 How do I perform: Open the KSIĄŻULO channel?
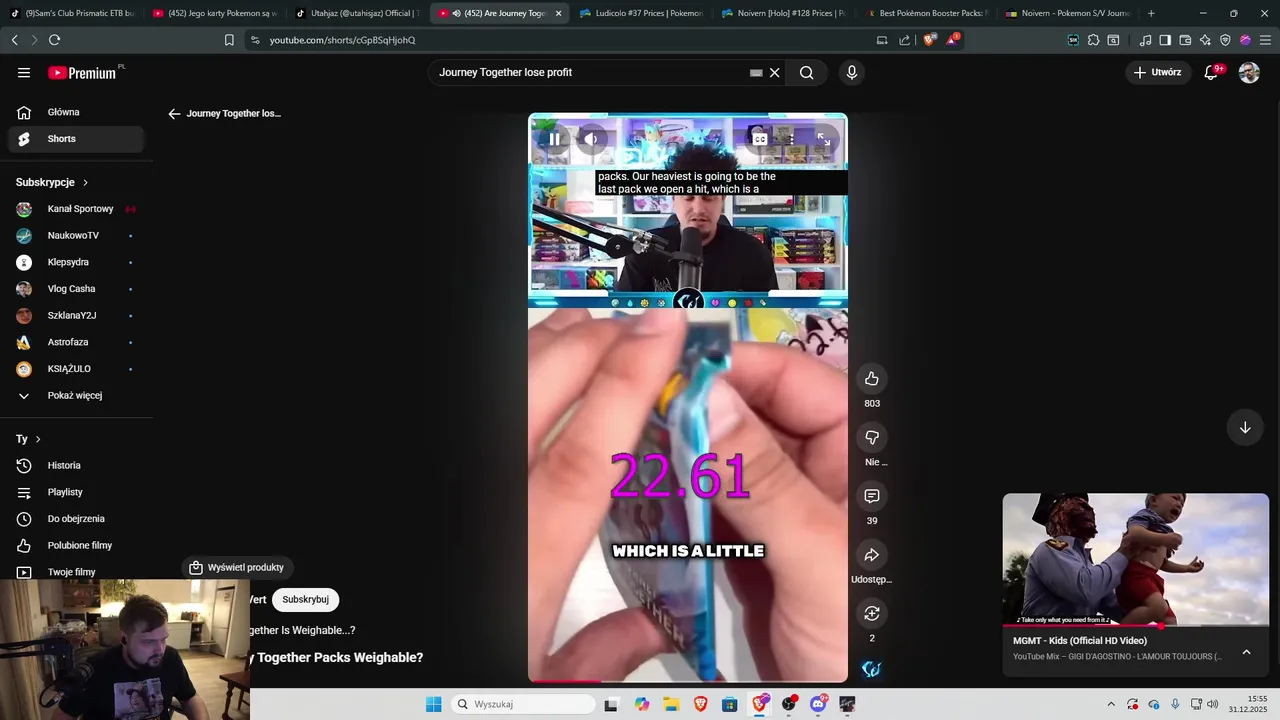pos(76,369)
